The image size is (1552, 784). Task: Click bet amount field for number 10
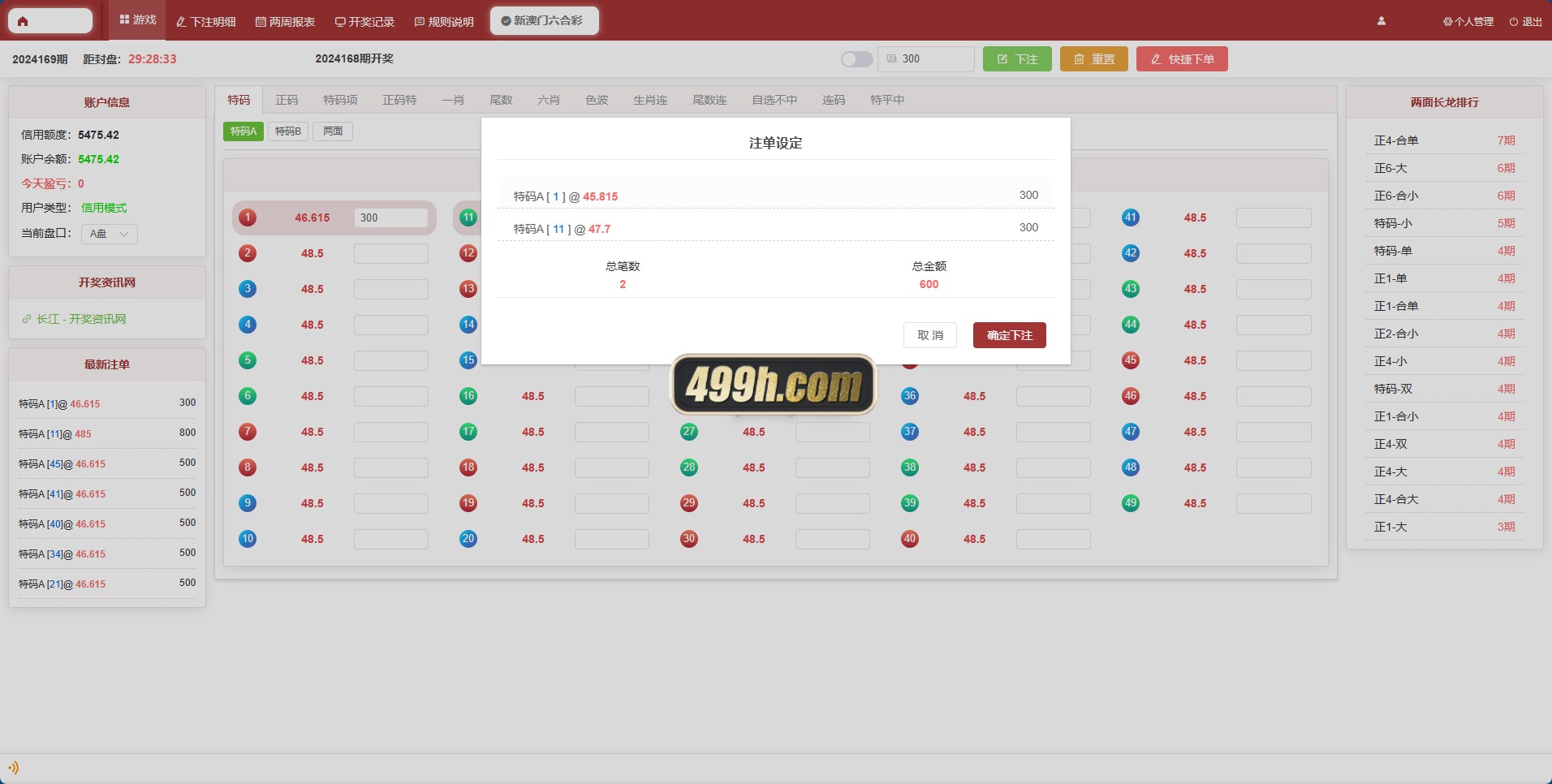click(391, 539)
